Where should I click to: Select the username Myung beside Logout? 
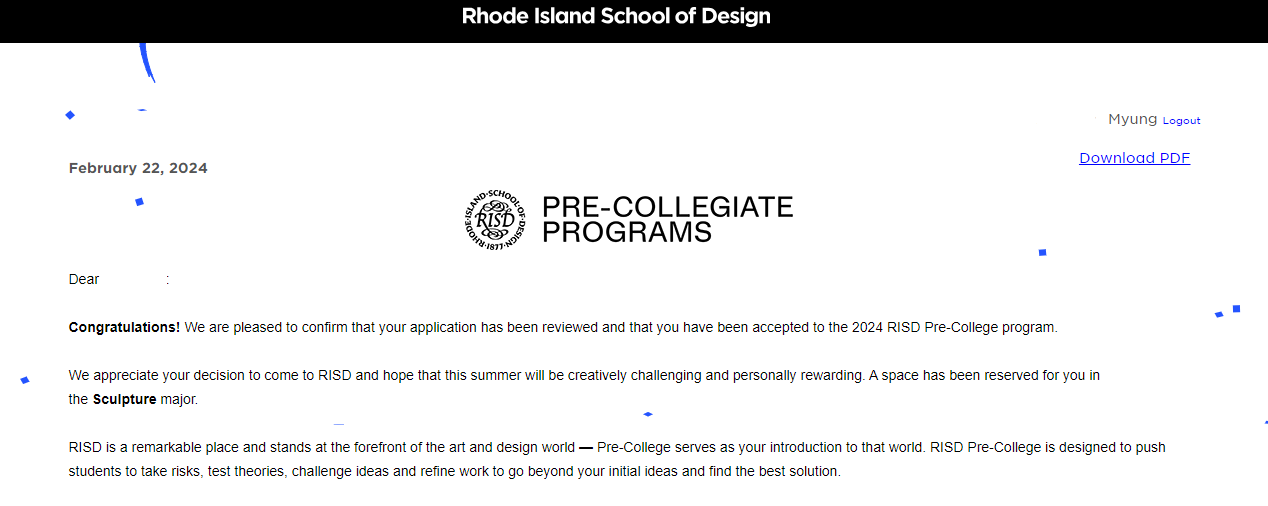(1132, 119)
